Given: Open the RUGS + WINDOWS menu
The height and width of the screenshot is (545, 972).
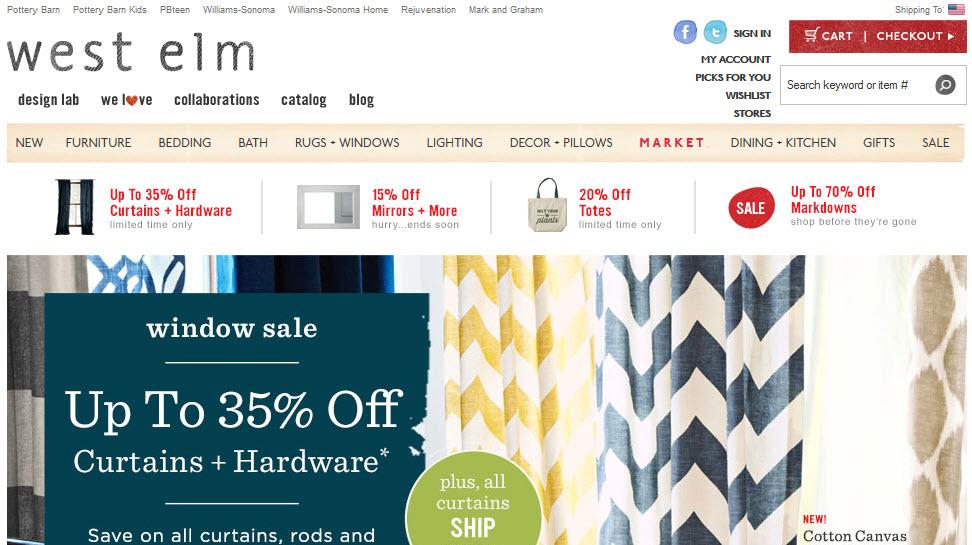Looking at the screenshot, I should click(347, 143).
